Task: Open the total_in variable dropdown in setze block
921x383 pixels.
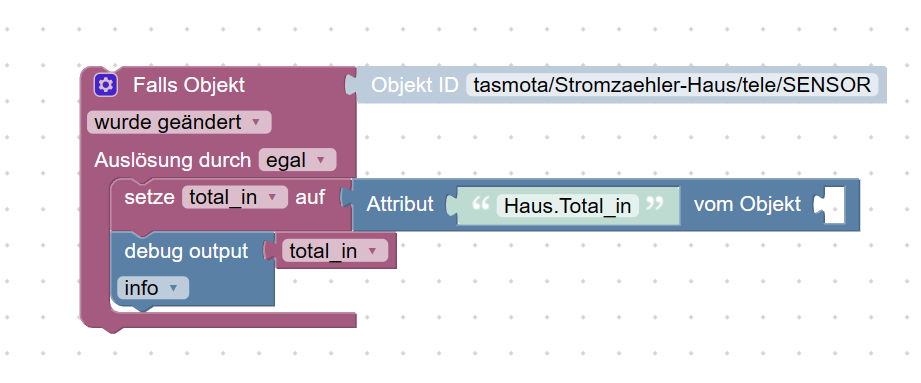Action: click(234, 197)
